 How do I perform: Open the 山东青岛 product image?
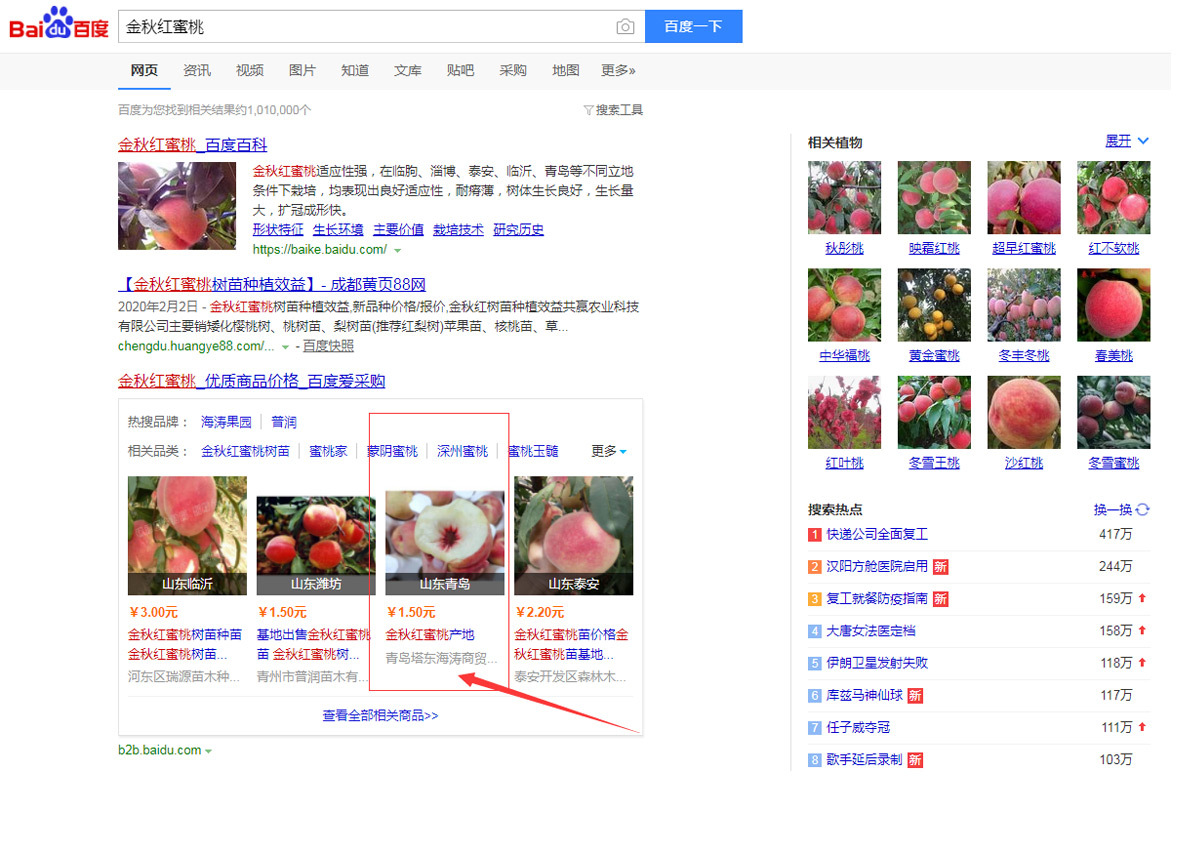(445, 542)
